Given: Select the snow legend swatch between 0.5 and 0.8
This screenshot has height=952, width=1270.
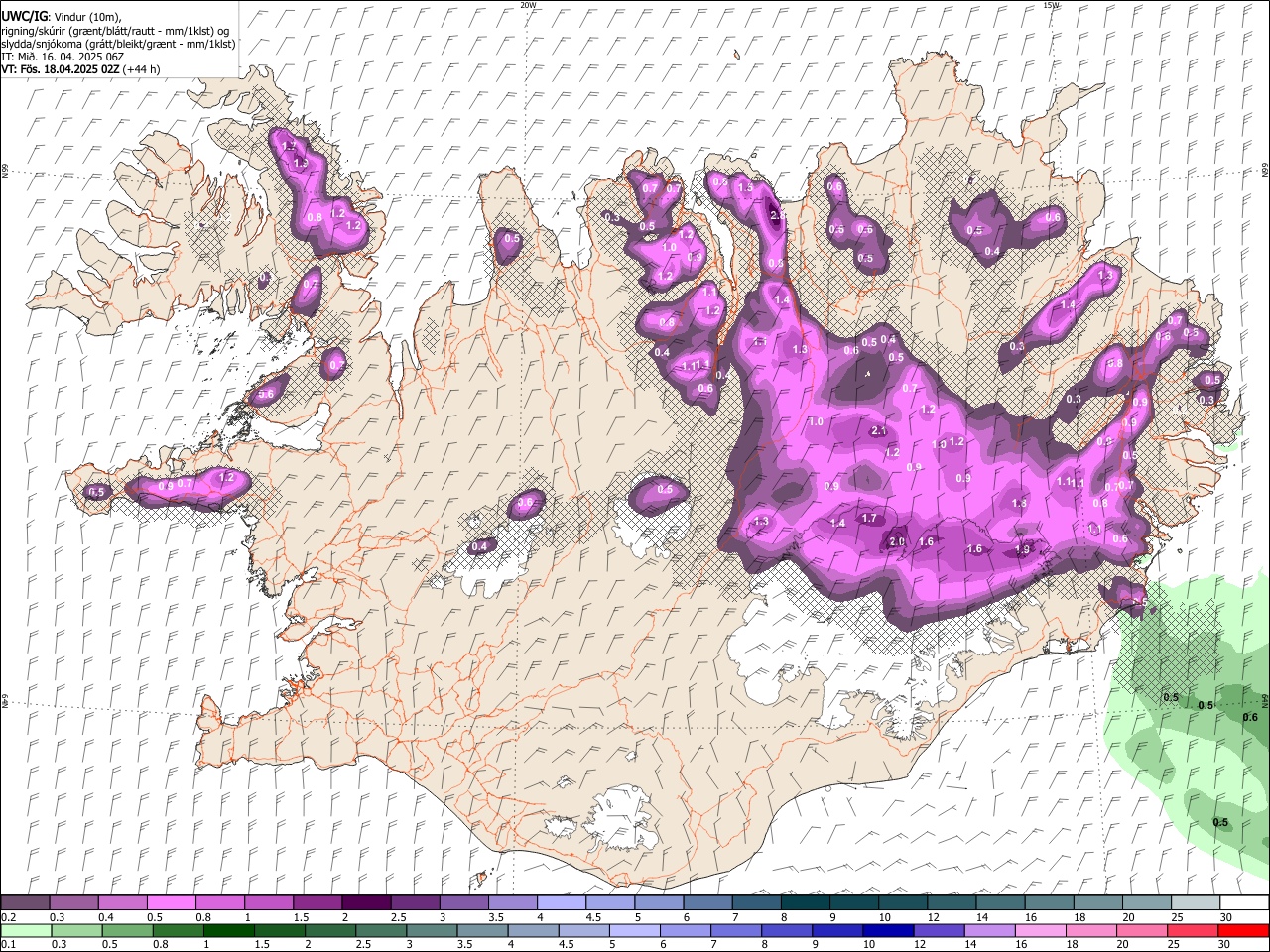Looking at the screenshot, I should point(171,903).
